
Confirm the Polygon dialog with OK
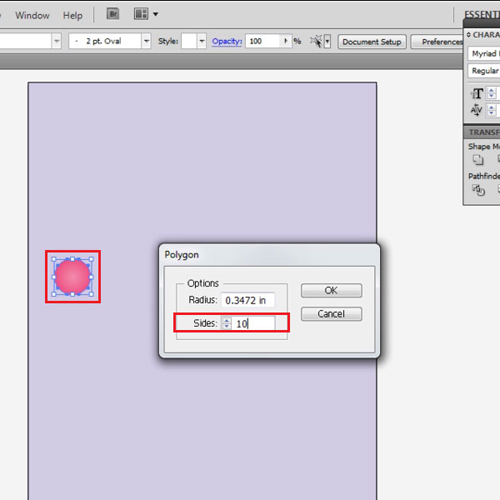pos(331,290)
